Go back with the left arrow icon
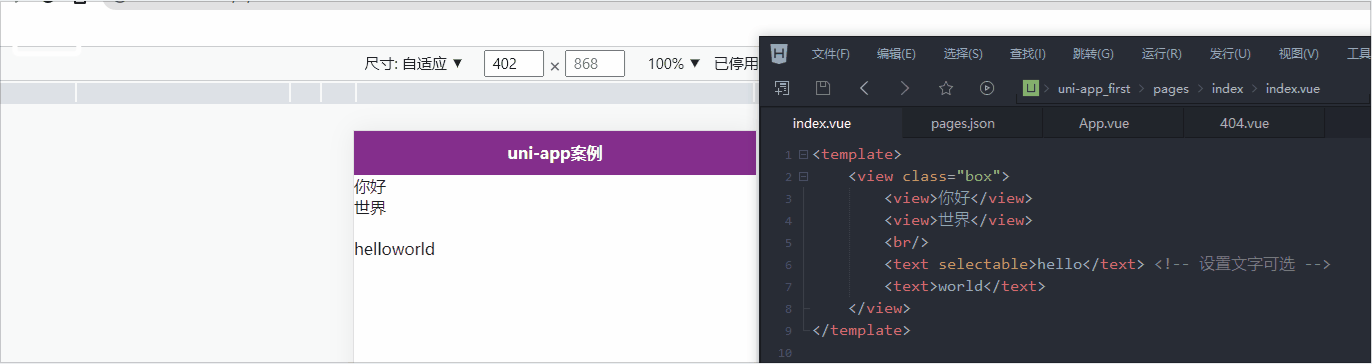 pyautogui.click(x=864, y=88)
